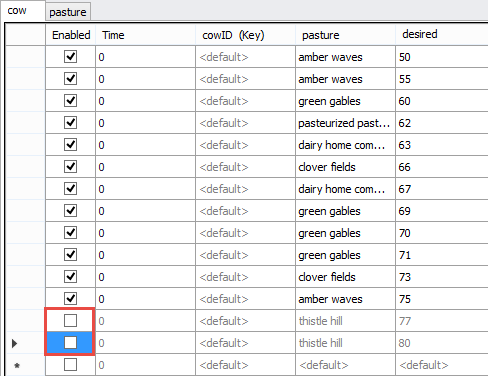This screenshot has width=488, height=376.
Task: Select the current-row arrow indicator
Action: tap(14, 343)
